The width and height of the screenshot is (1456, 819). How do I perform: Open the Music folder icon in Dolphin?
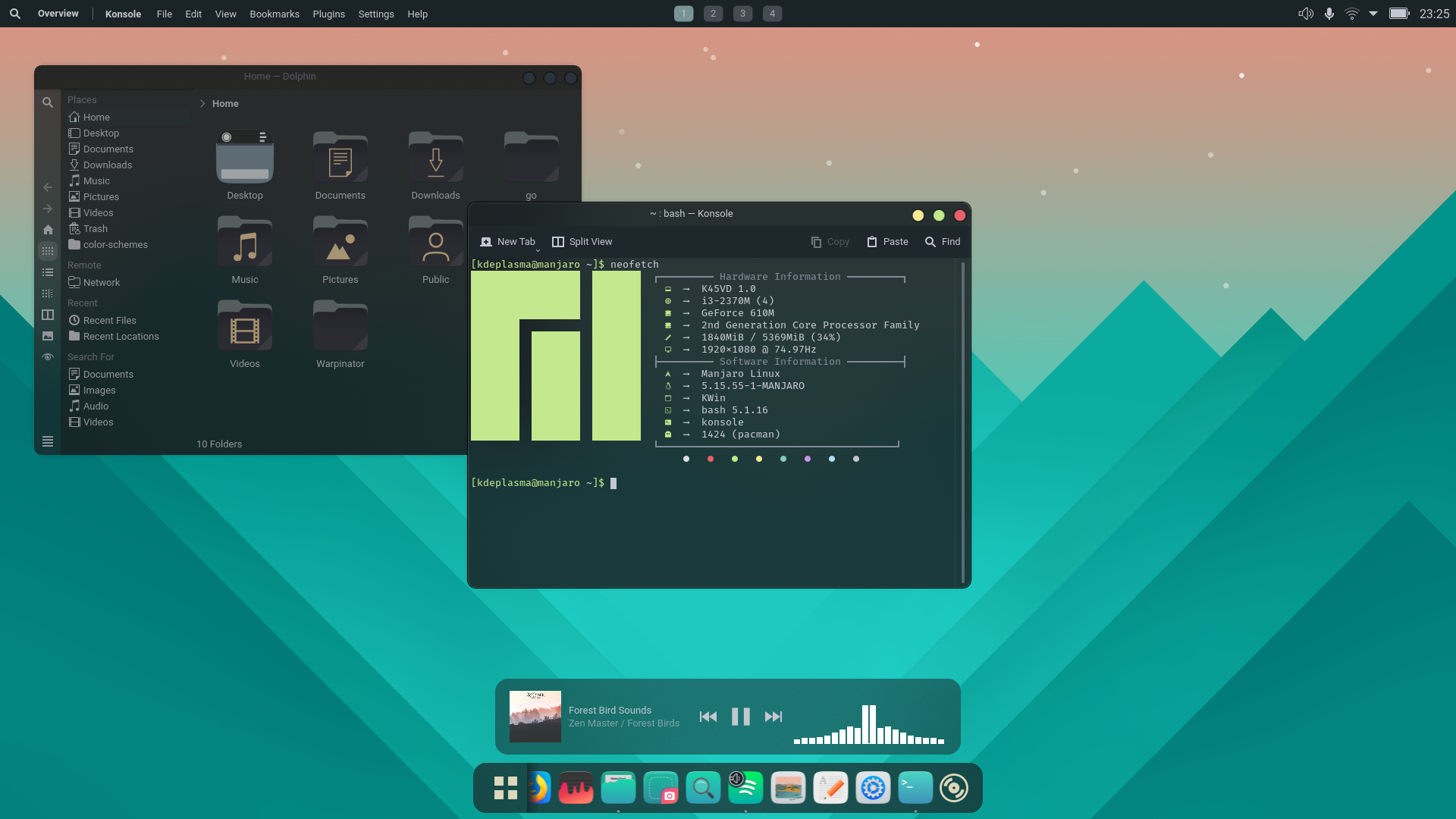click(x=245, y=241)
